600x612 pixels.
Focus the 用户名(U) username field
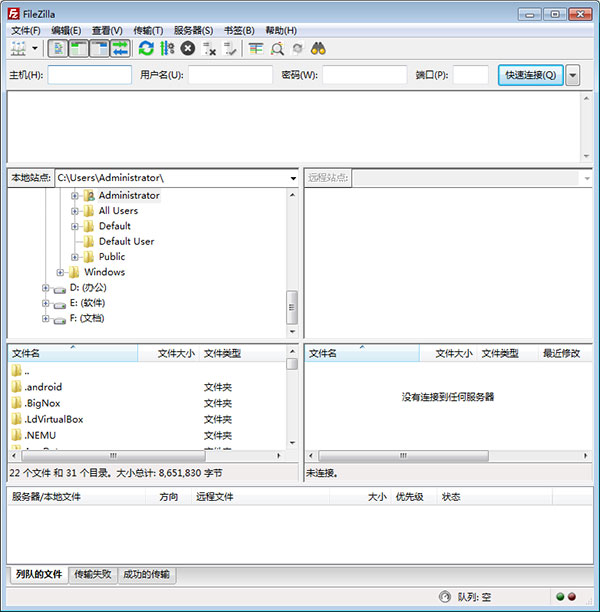(x=230, y=75)
